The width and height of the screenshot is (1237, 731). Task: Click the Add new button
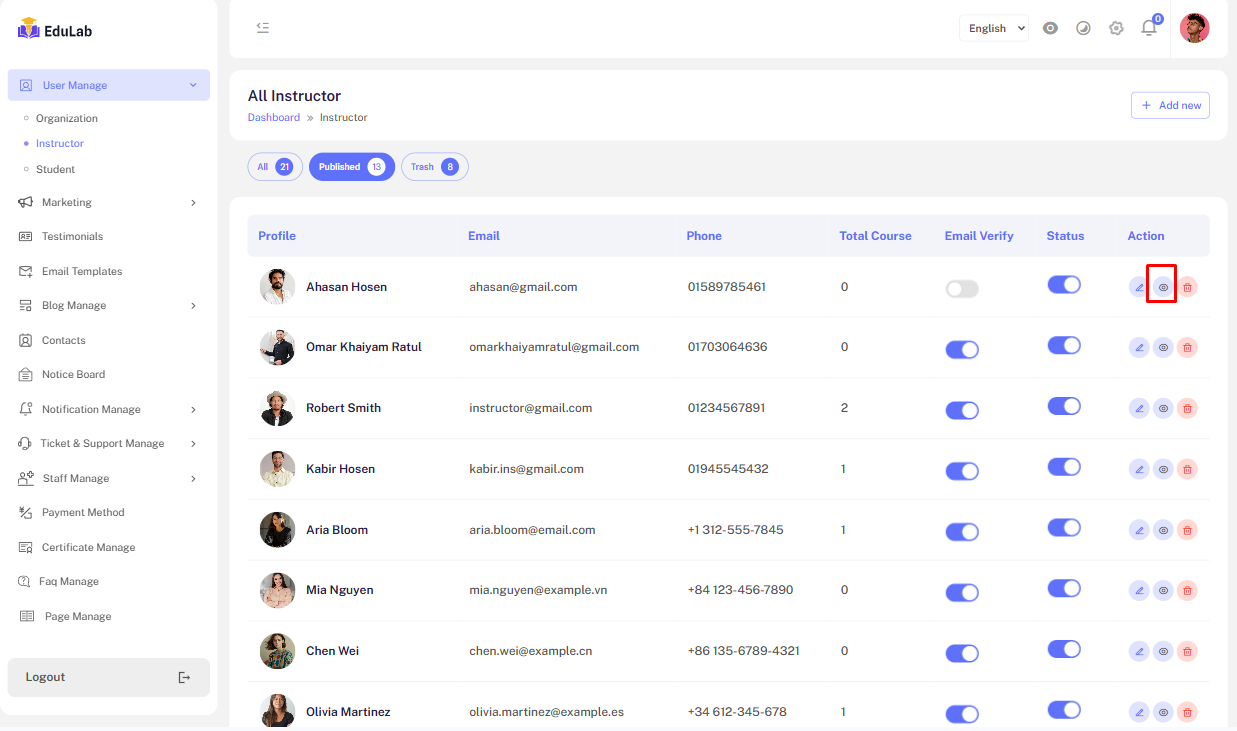(1170, 105)
